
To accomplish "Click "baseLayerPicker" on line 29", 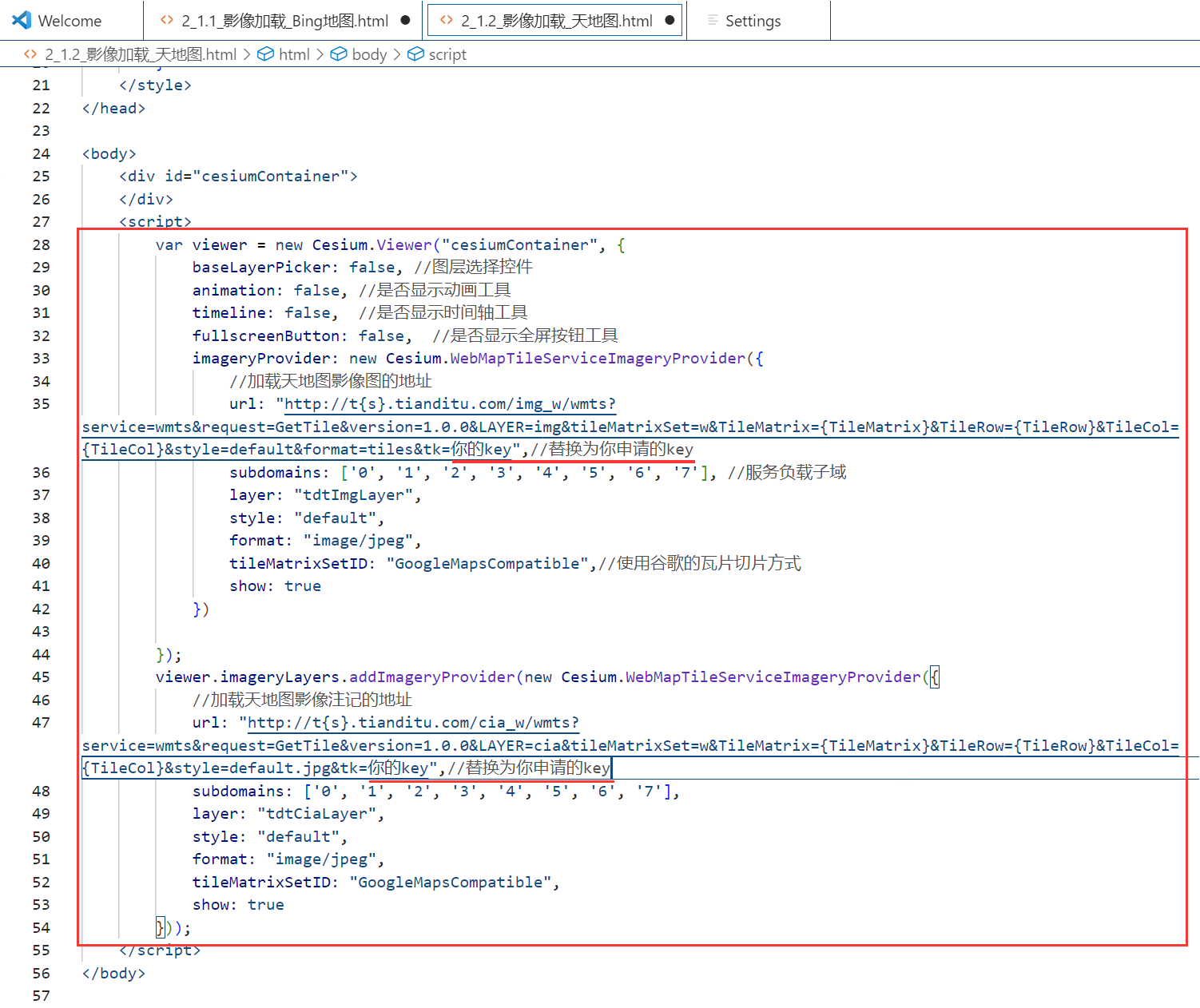I will [x=261, y=268].
